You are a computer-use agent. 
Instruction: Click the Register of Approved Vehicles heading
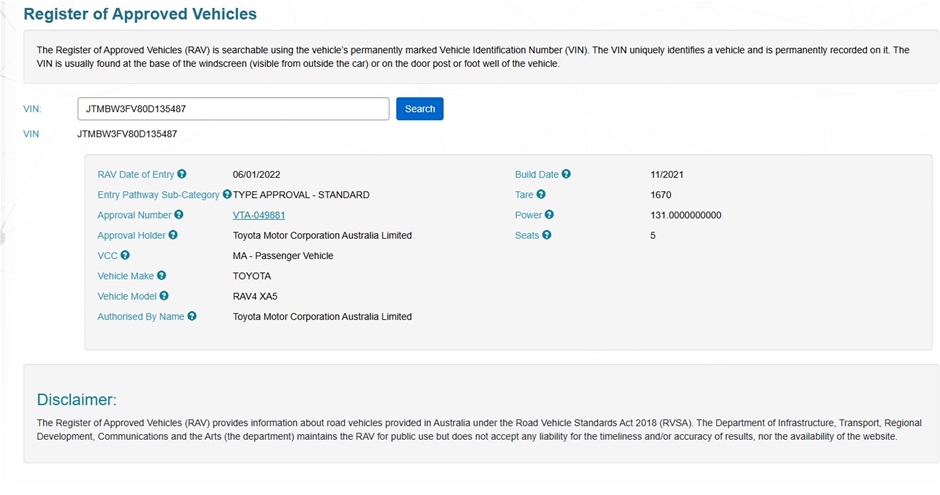point(140,15)
